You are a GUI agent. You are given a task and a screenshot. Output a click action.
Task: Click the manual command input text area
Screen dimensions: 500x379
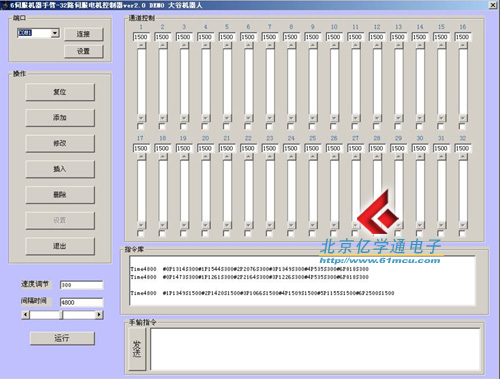pos(315,349)
